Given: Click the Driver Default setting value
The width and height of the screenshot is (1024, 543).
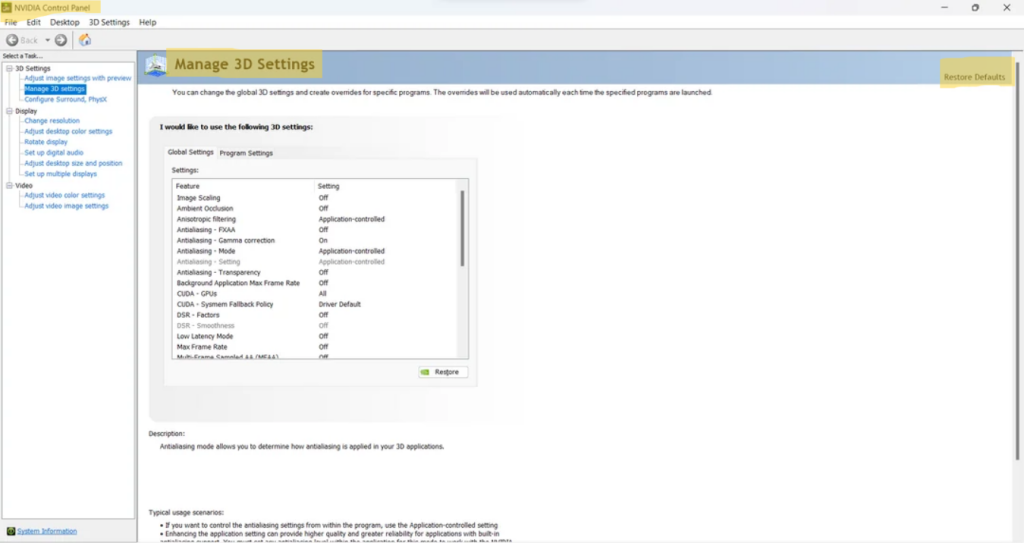Looking at the screenshot, I should coord(340,304).
